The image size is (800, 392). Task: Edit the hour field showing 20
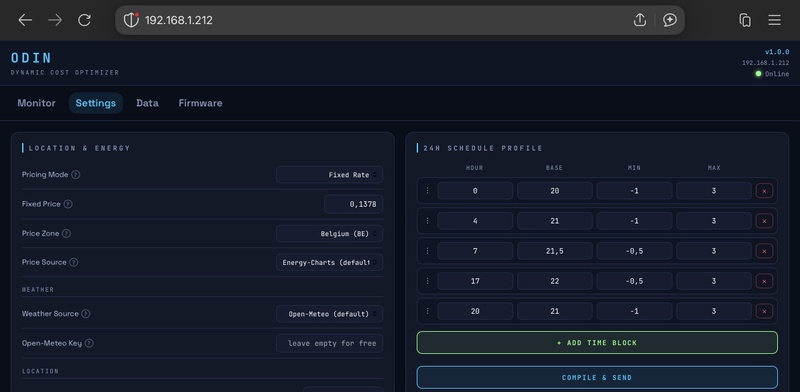[475, 311]
